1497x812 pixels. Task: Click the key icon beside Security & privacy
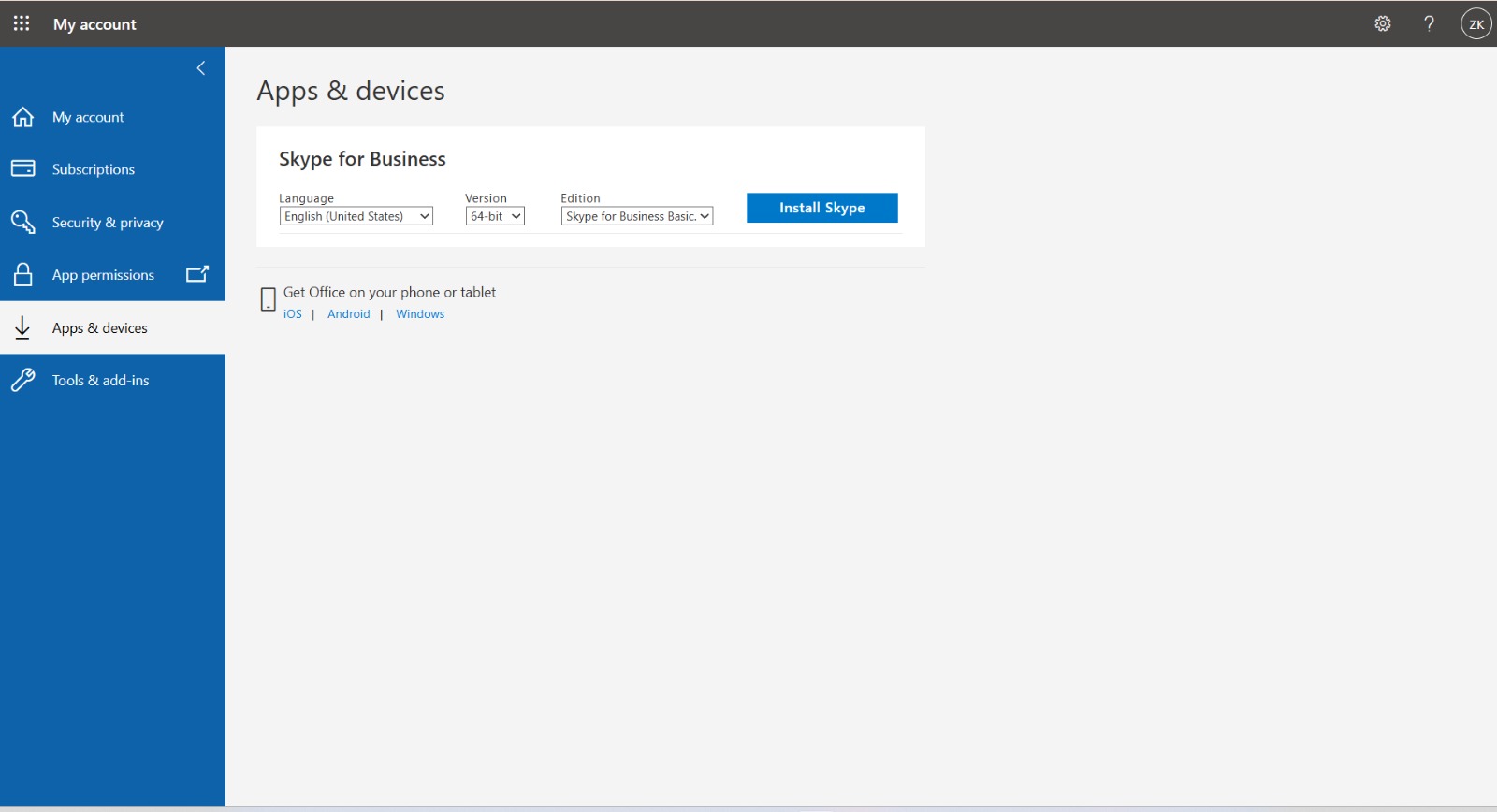[22, 222]
